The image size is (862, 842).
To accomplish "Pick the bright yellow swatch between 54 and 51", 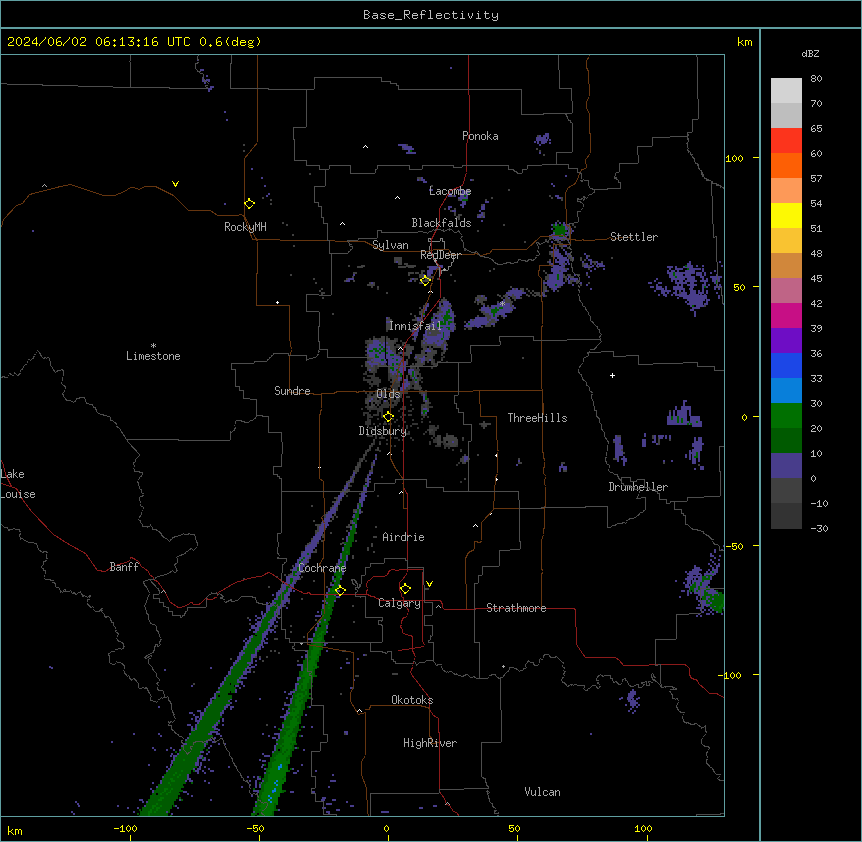I will [x=786, y=215].
